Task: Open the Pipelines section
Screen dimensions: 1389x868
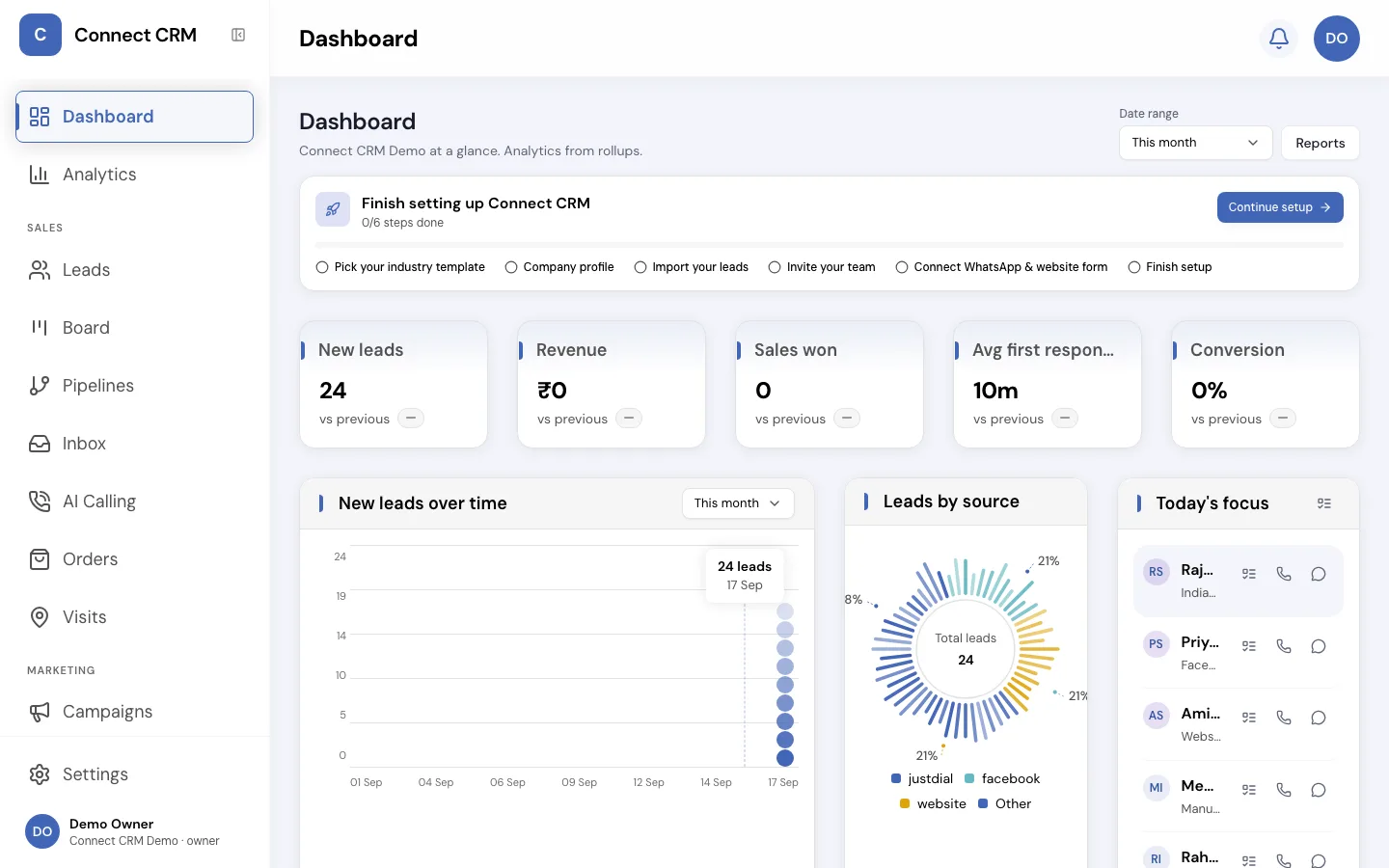Action: (x=135, y=386)
